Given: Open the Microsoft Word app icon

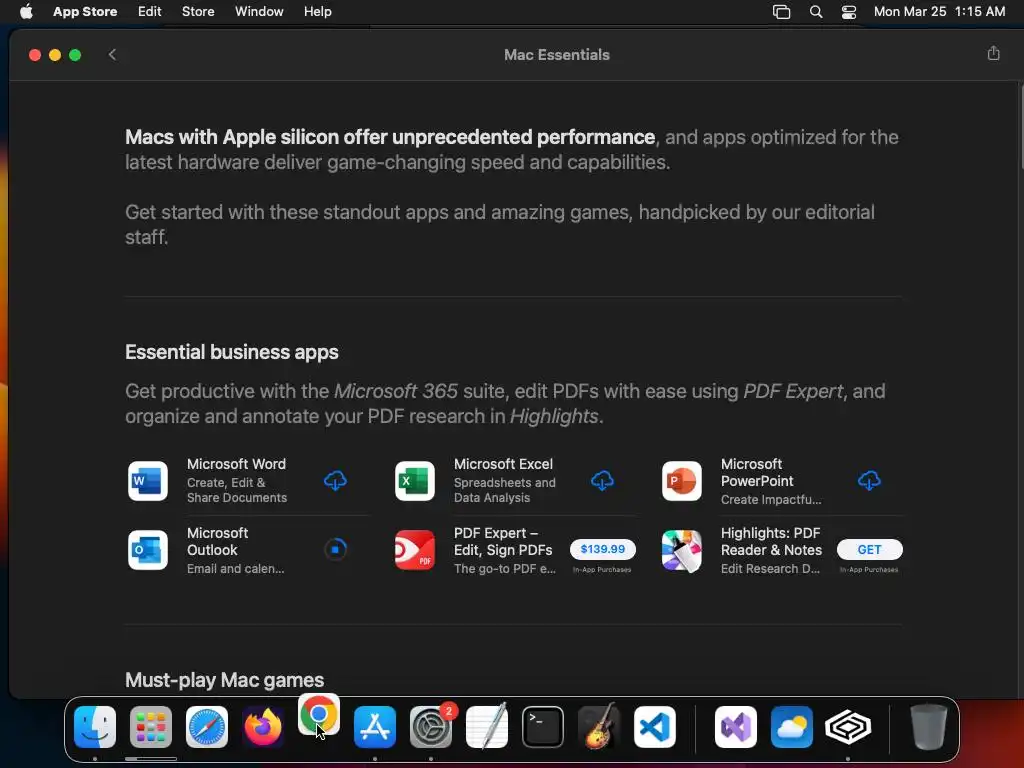Looking at the screenshot, I should [x=148, y=481].
